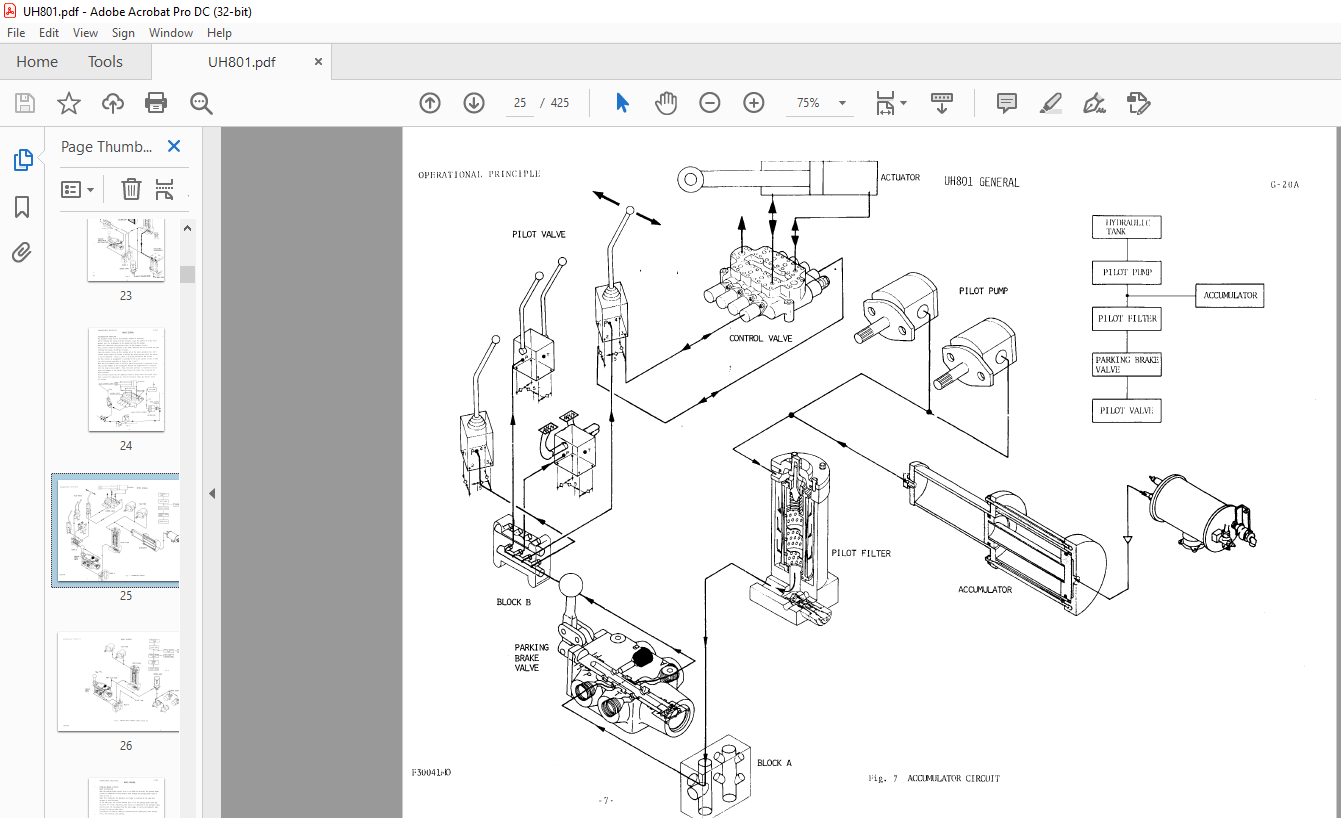Collapse the navigation pane arrow
Image resolution: width=1341 pixels, height=818 pixels.
pyautogui.click(x=212, y=494)
